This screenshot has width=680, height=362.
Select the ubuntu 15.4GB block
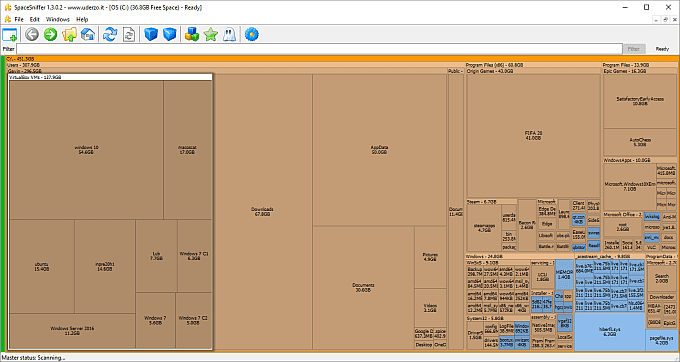(x=42, y=266)
